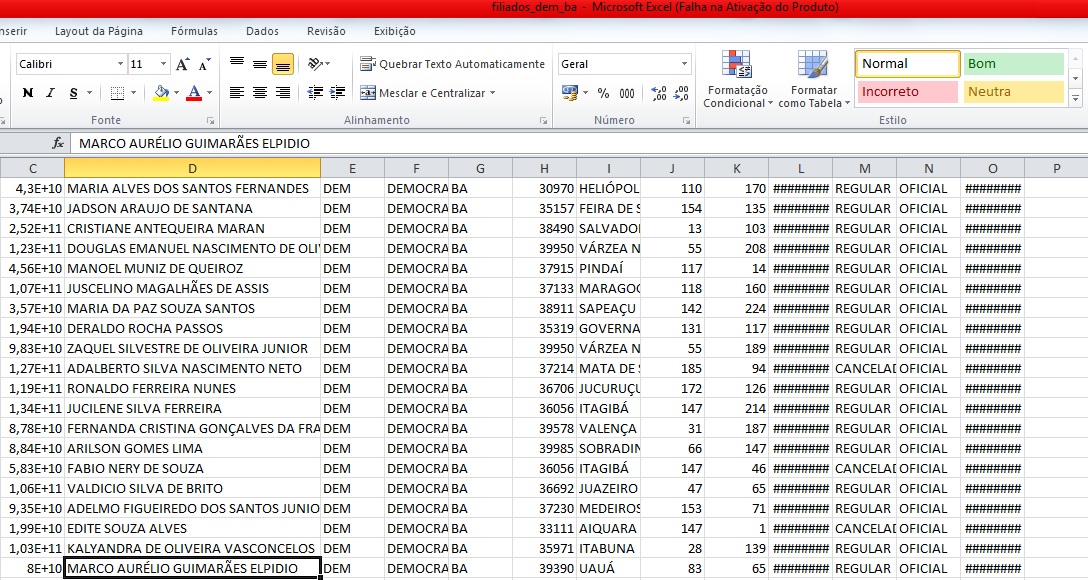This screenshot has width=1088, height=580.
Task: Select cell with FABIO NERY DE SOUZA
Action: point(192,468)
